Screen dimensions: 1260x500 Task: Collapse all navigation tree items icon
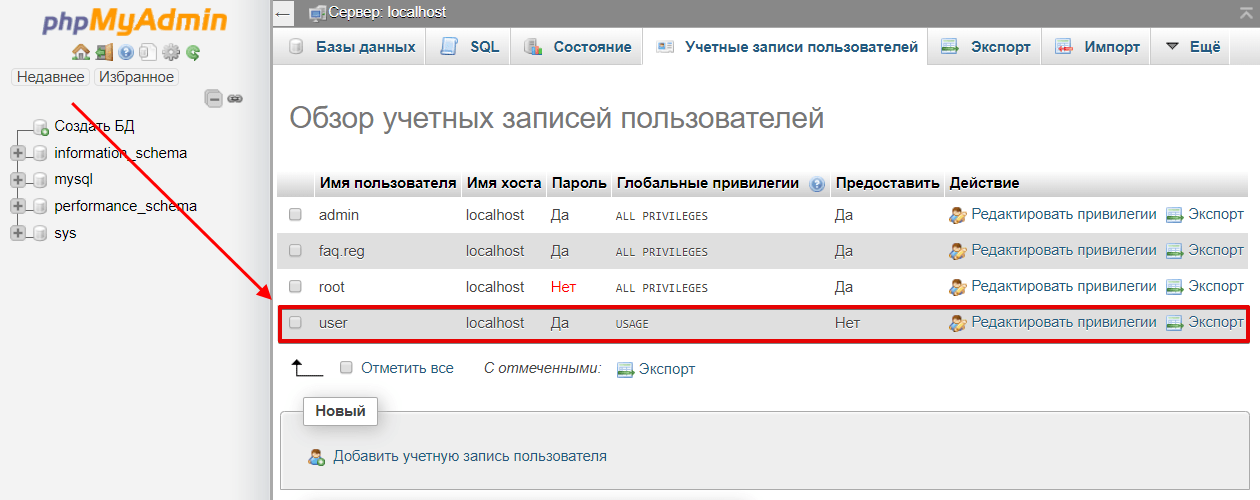(x=213, y=98)
